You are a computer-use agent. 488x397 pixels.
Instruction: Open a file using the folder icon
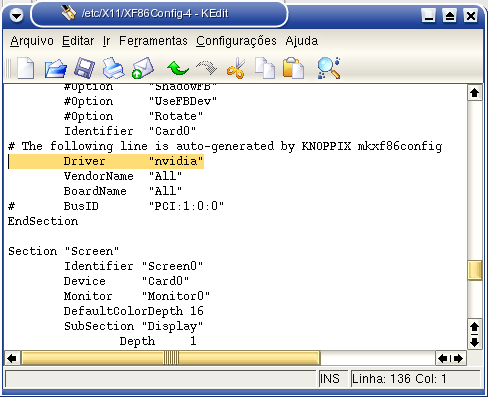pos(55,68)
